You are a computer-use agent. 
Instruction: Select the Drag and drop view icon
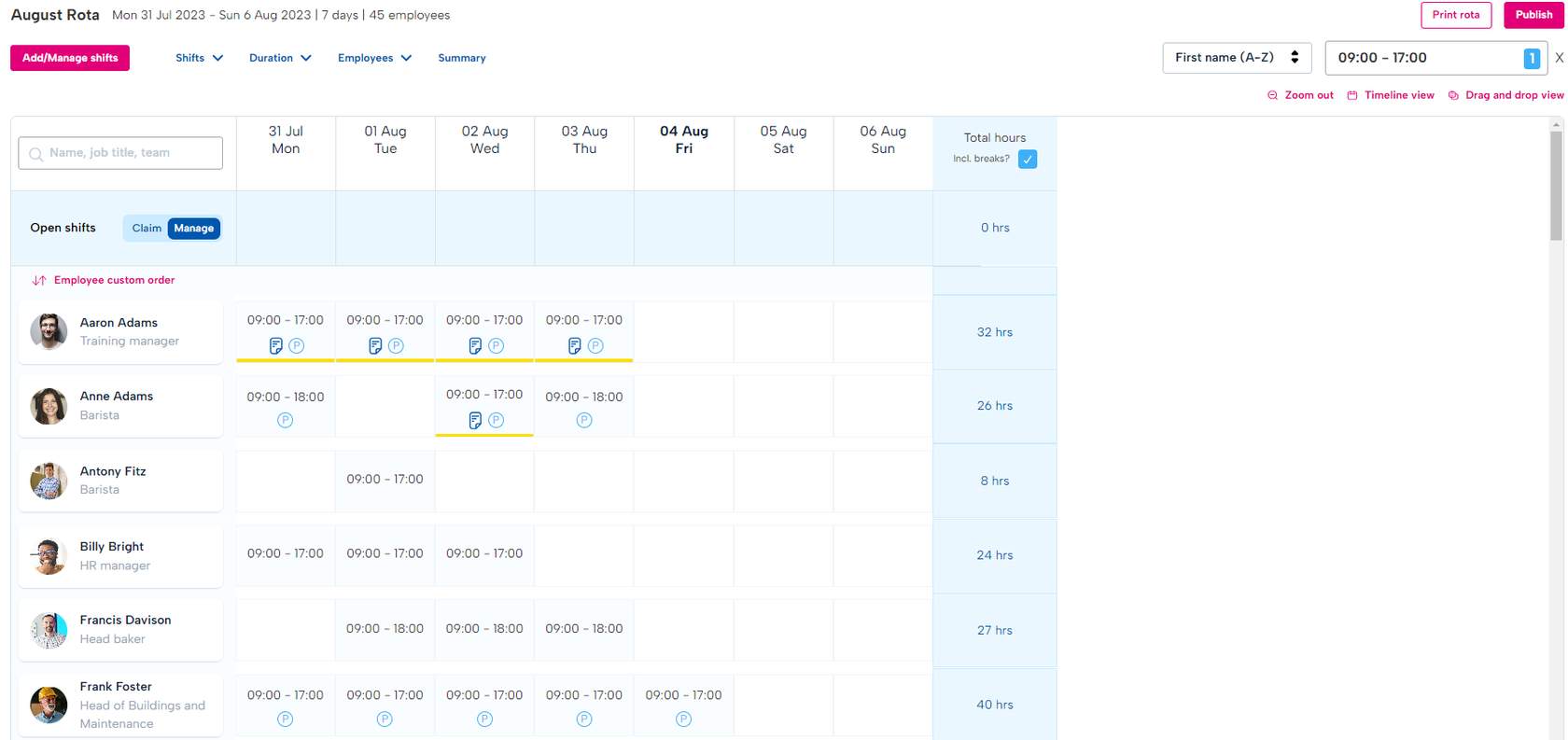click(1453, 95)
